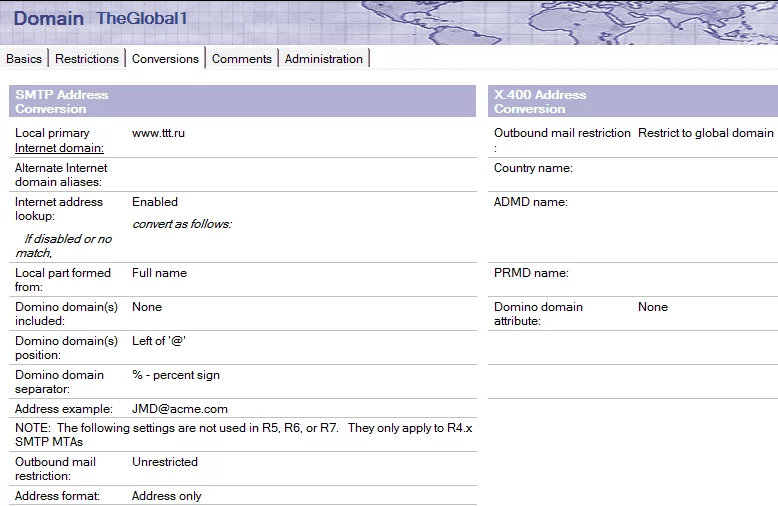Click the JMD@acme.com address example
This screenshot has width=778, height=506.
point(180,409)
